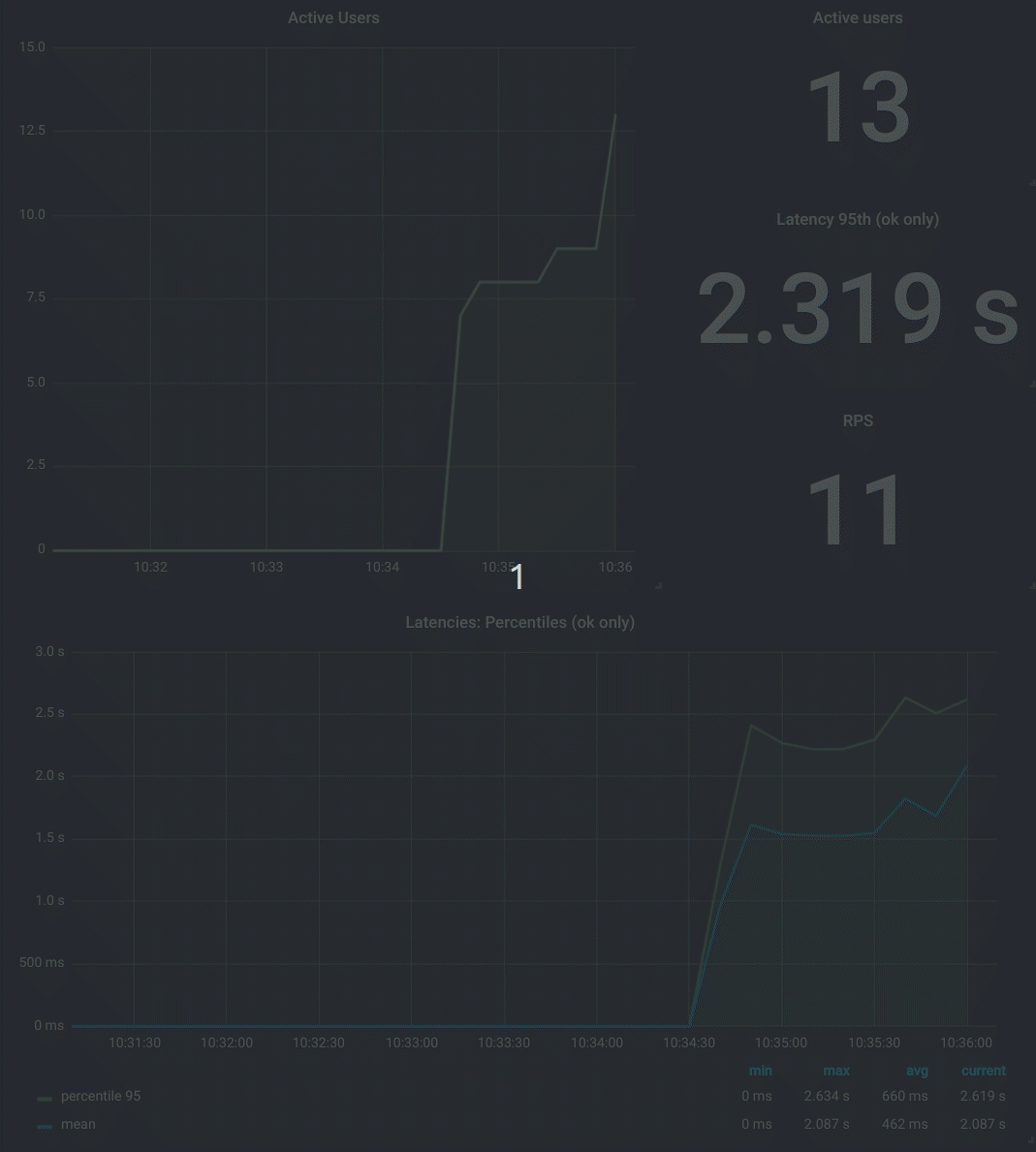Screen dimensions: 1036x1152
Task: Click the 10:32 time label on Active Users graph
Action: click(x=150, y=567)
